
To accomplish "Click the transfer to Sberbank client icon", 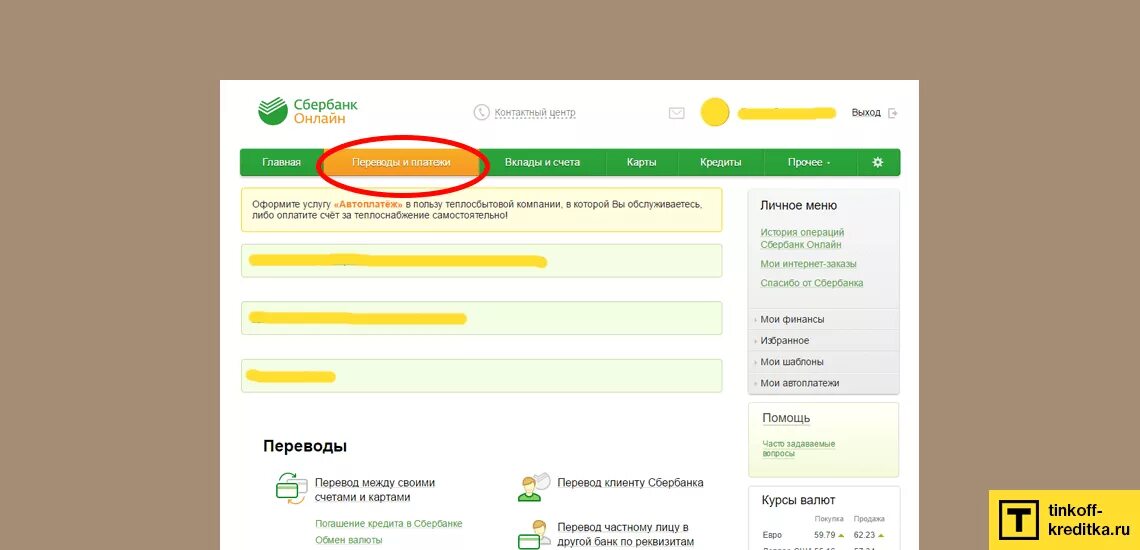I will (534, 486).
